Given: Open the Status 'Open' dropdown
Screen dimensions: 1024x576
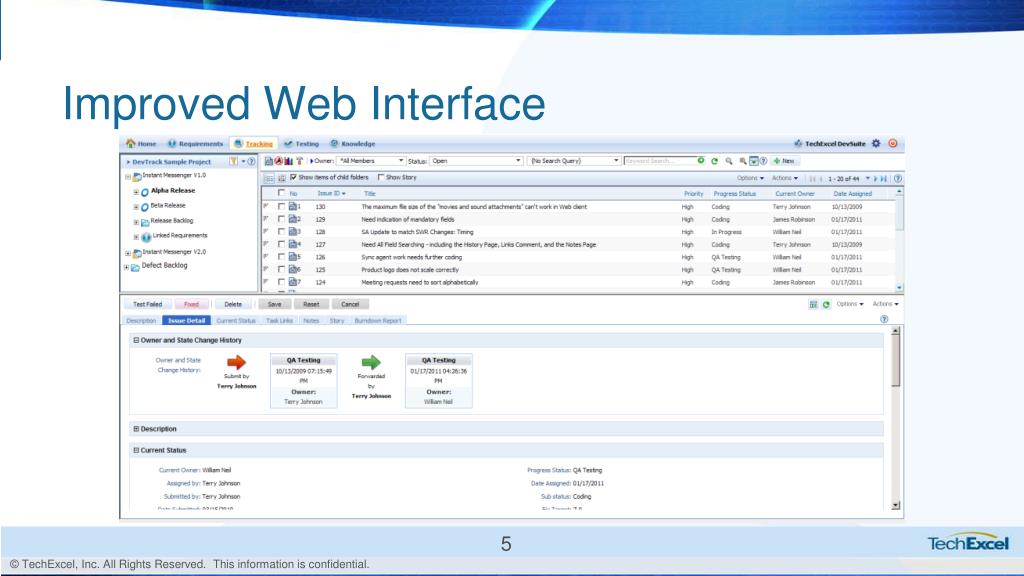Looking at the screenshot, I should pos(476,161).
